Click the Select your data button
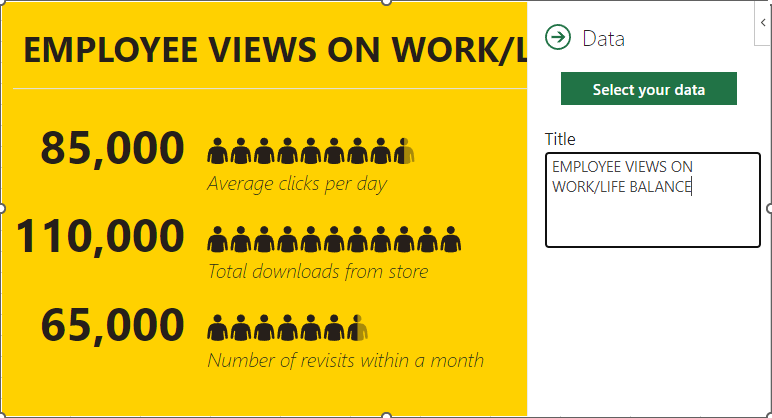This screenshot has width=772, height=418. (648, 89)
